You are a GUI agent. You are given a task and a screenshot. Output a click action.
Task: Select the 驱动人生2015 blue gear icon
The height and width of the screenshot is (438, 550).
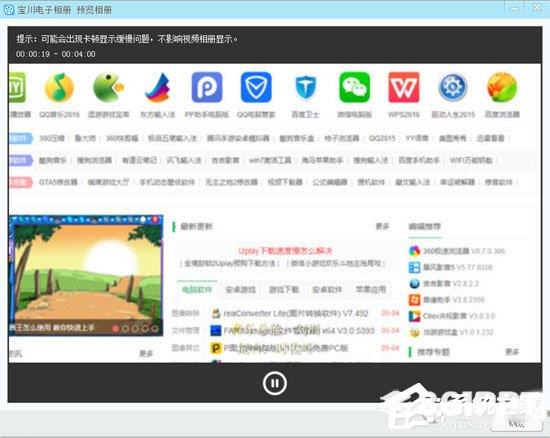click(x=453, y=87)
